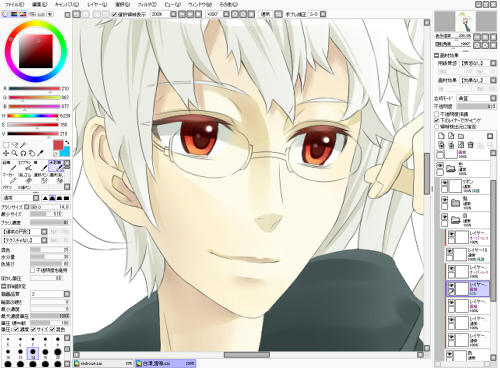Click the zoom in button in toolbar
This screenshot has width=500, height=368.
[x=190, y=14]
